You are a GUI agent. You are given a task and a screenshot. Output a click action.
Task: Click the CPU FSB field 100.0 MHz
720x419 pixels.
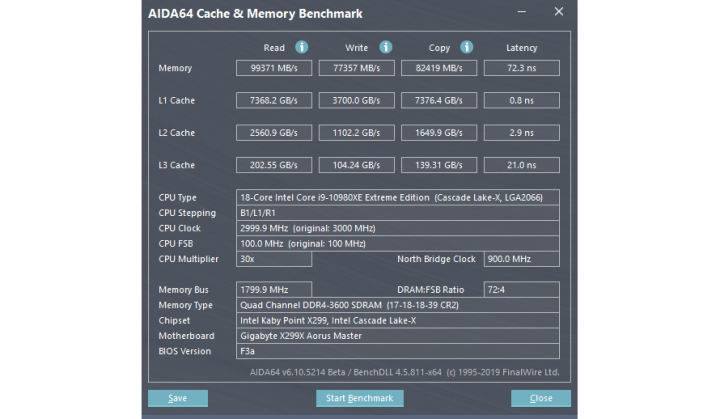click(398, 243)
